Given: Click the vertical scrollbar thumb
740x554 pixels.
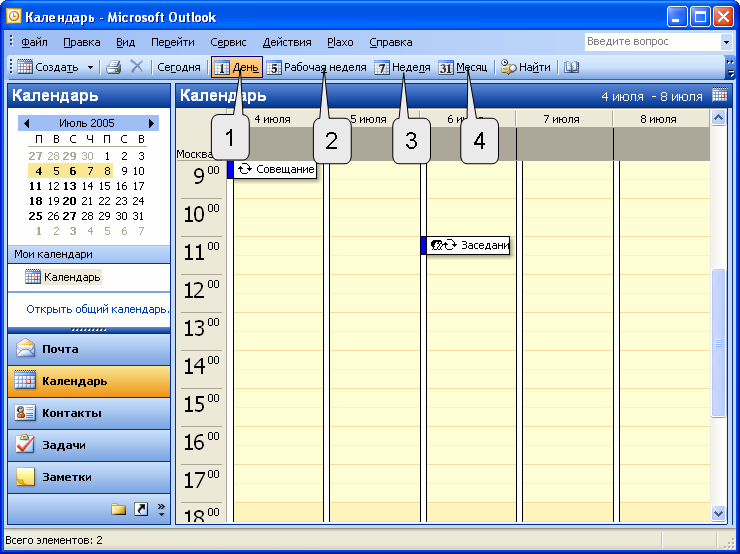Looking at the screenshot, I should [718, 343].
